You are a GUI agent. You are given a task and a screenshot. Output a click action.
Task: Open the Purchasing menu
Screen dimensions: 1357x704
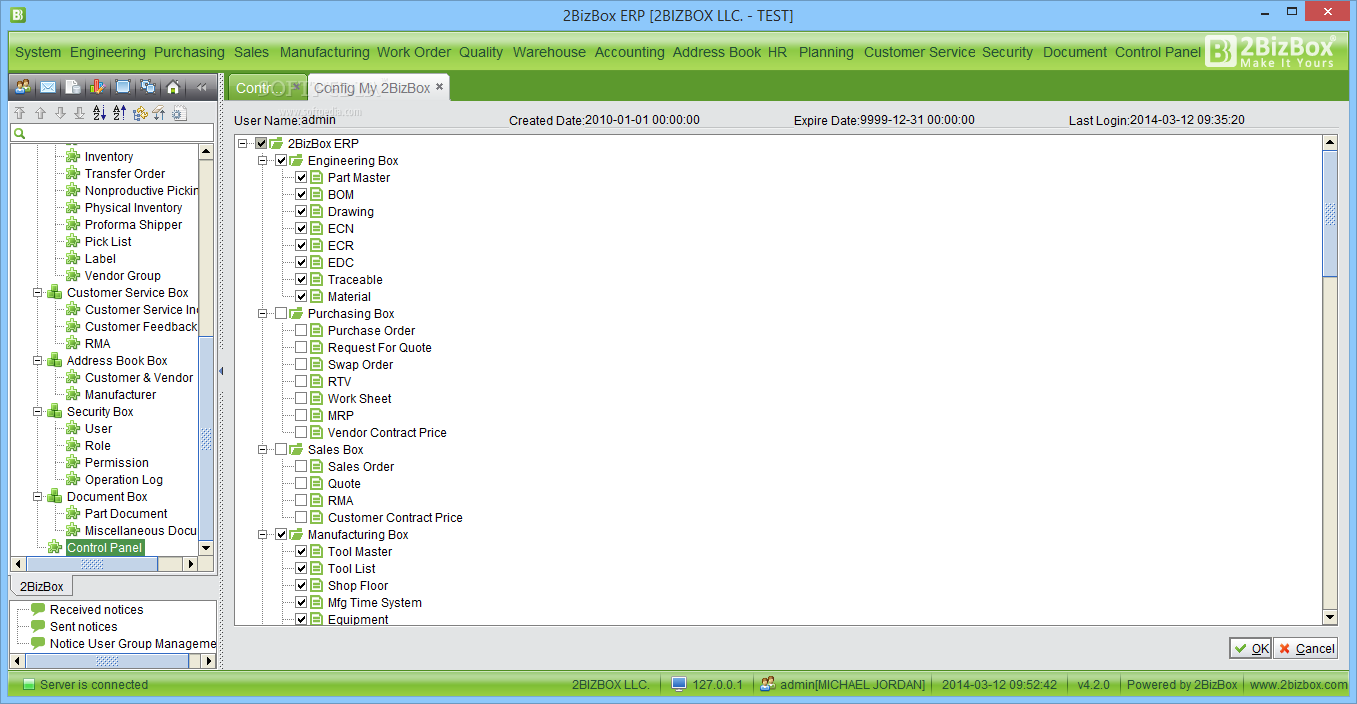coord(189,52)
